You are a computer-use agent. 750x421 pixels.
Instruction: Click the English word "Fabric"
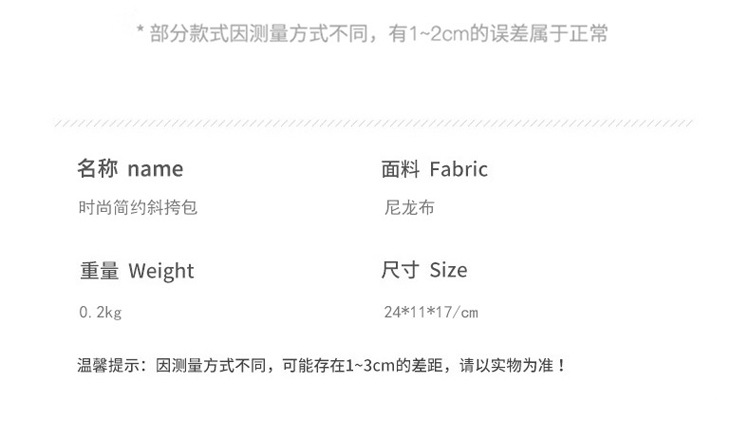click(459, 169)
